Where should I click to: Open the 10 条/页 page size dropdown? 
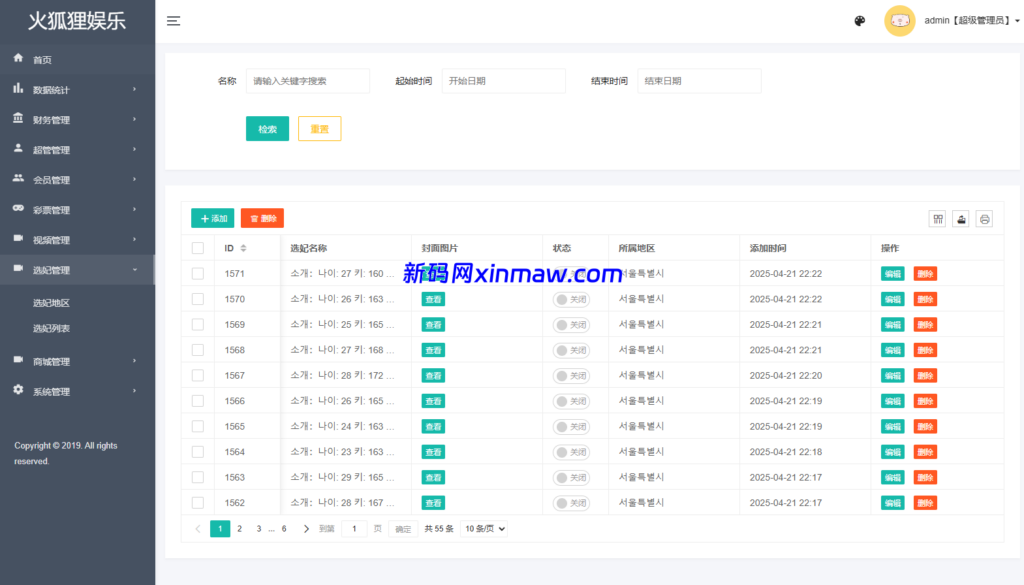[484, 529]
